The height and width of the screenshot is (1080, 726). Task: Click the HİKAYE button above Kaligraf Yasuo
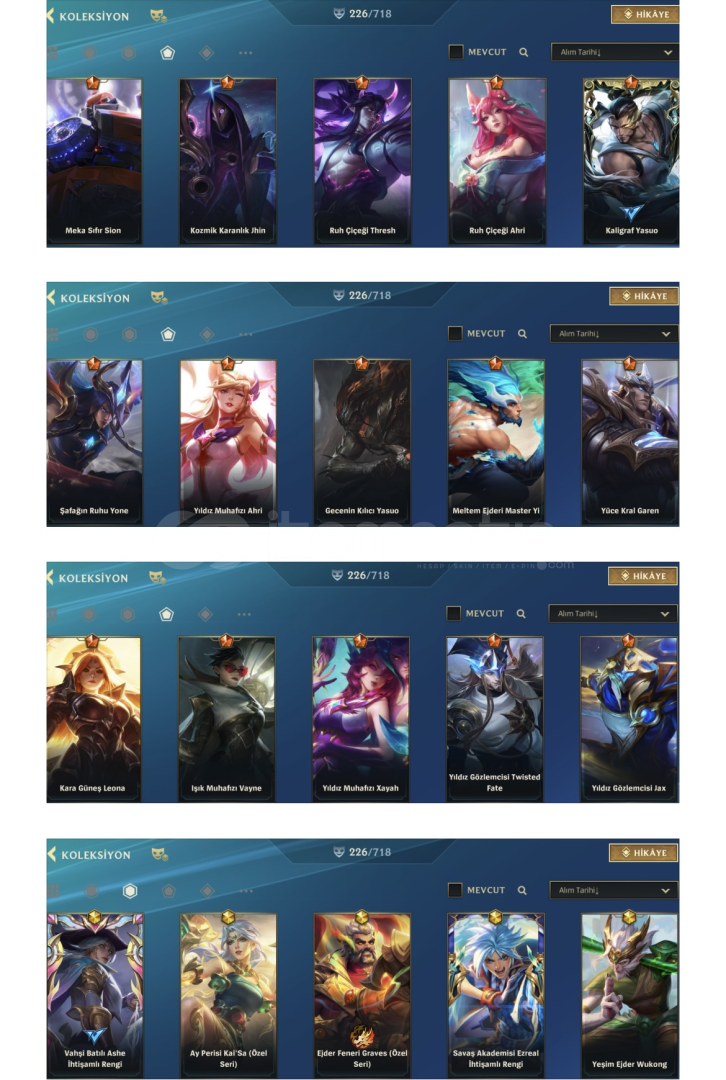click(645, 14)
